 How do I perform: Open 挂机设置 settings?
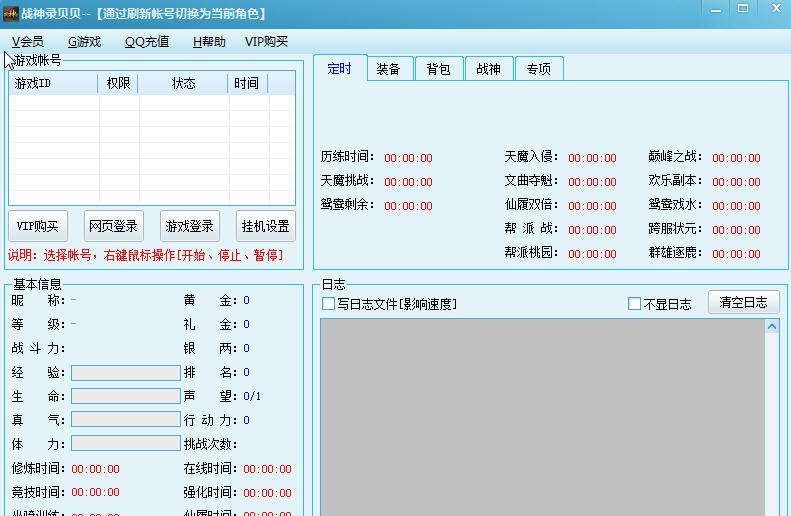tap(266, 226)
